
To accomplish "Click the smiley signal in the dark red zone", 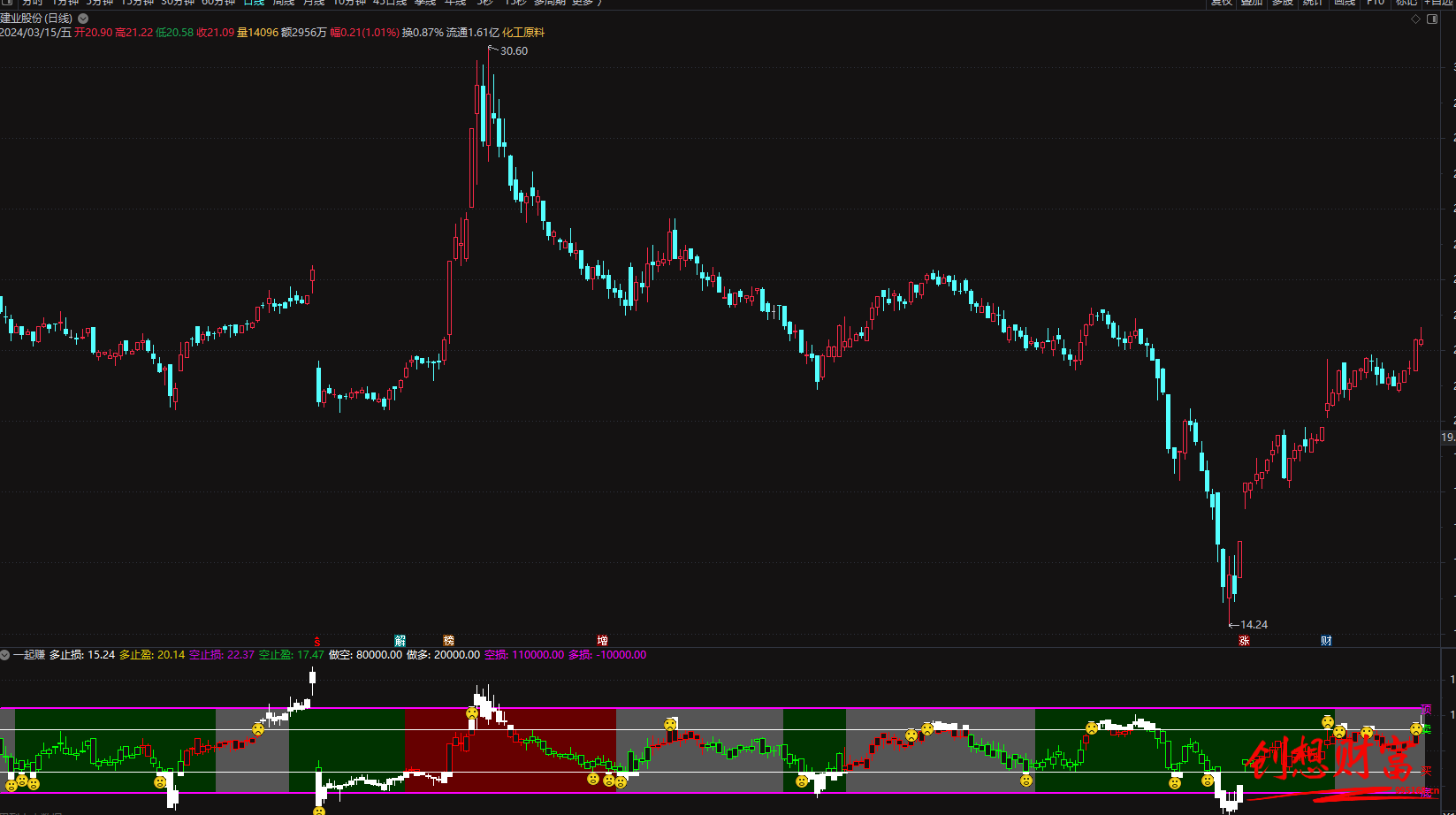I will point(472,712).
